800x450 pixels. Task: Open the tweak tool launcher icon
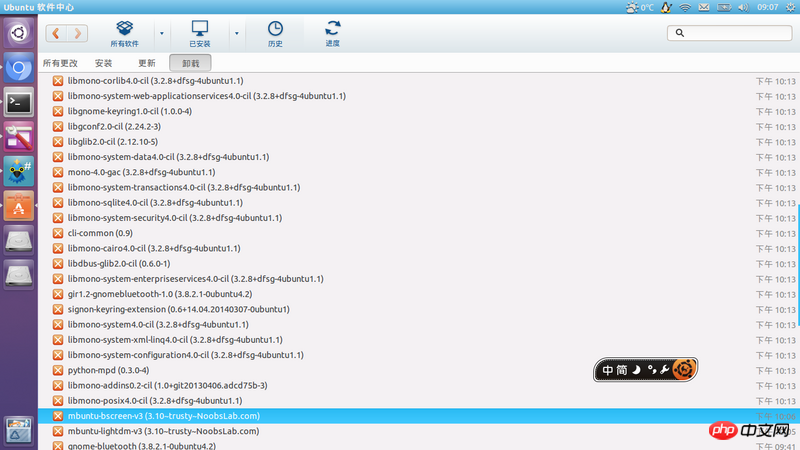(x=18, y=137)
